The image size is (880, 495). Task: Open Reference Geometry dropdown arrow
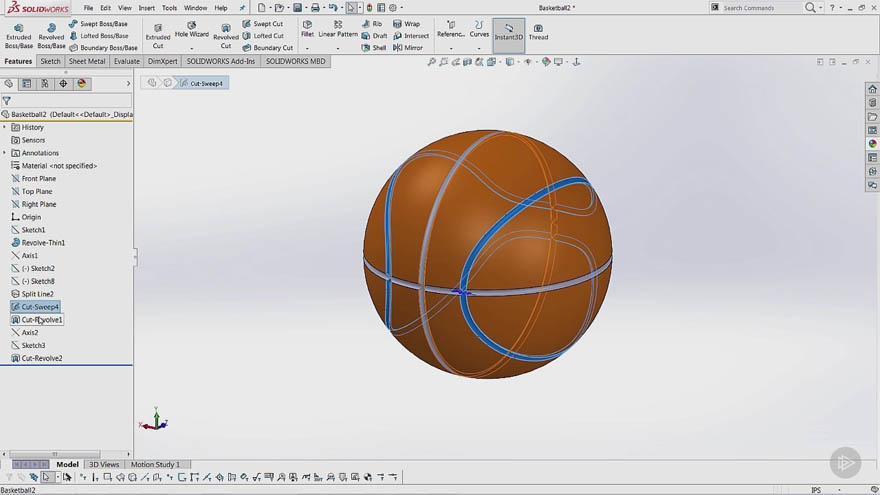tap(451, 48)
